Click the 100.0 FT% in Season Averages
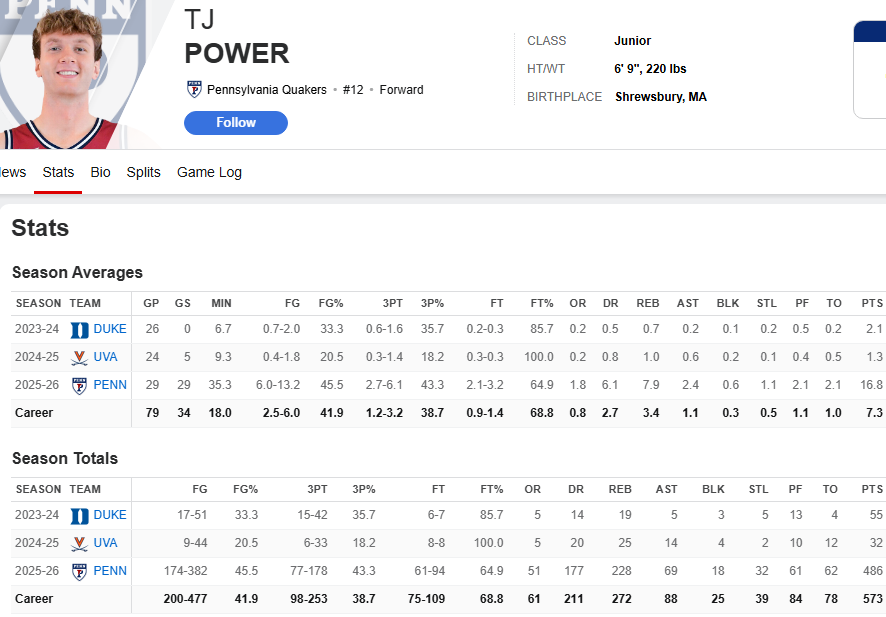Screen dimensions: 886x617 [538, 357]
